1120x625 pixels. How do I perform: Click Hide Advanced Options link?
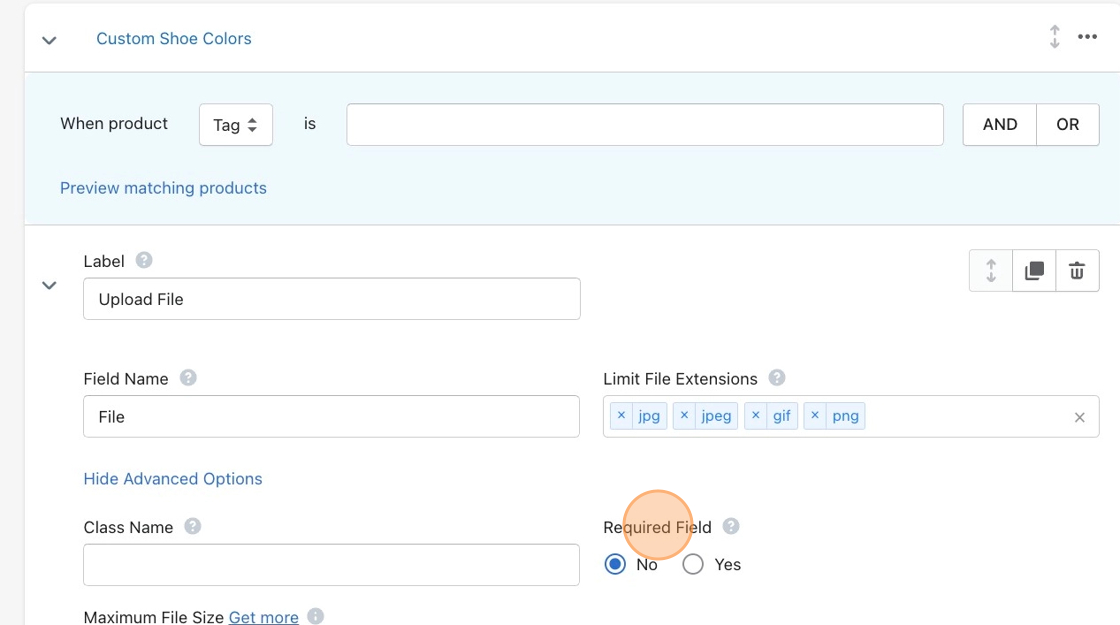173,479
